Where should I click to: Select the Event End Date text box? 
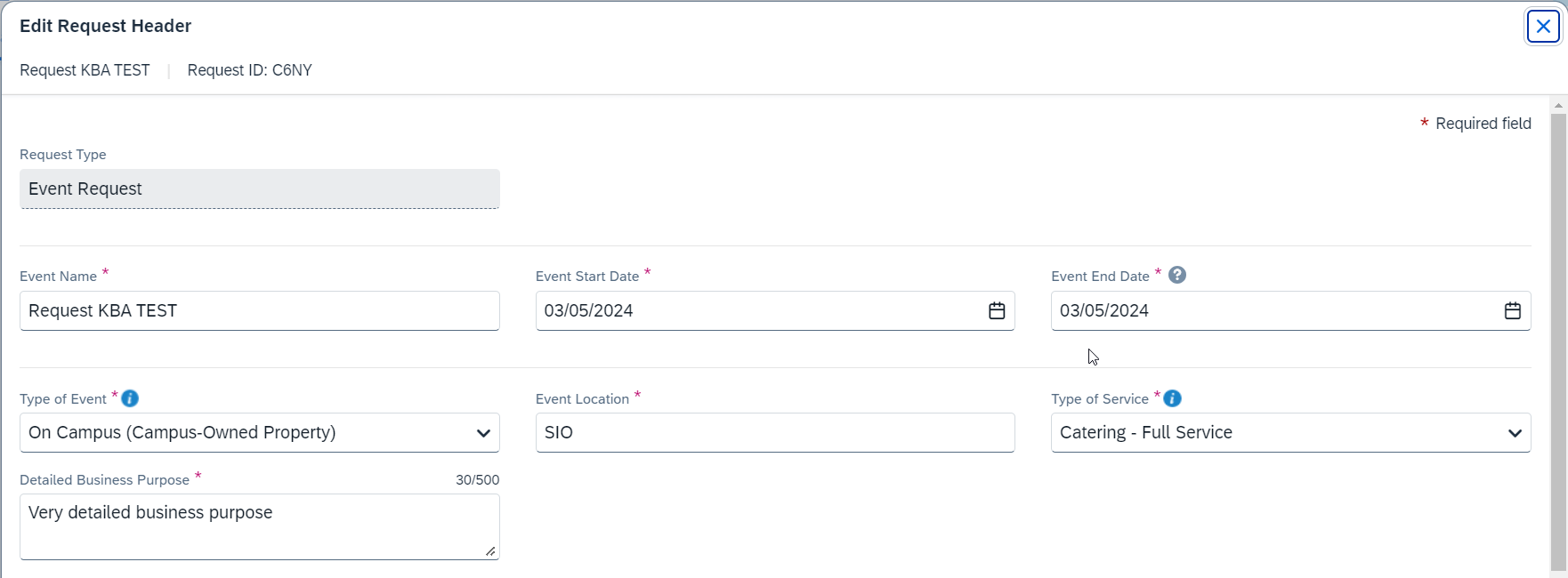1273,310
